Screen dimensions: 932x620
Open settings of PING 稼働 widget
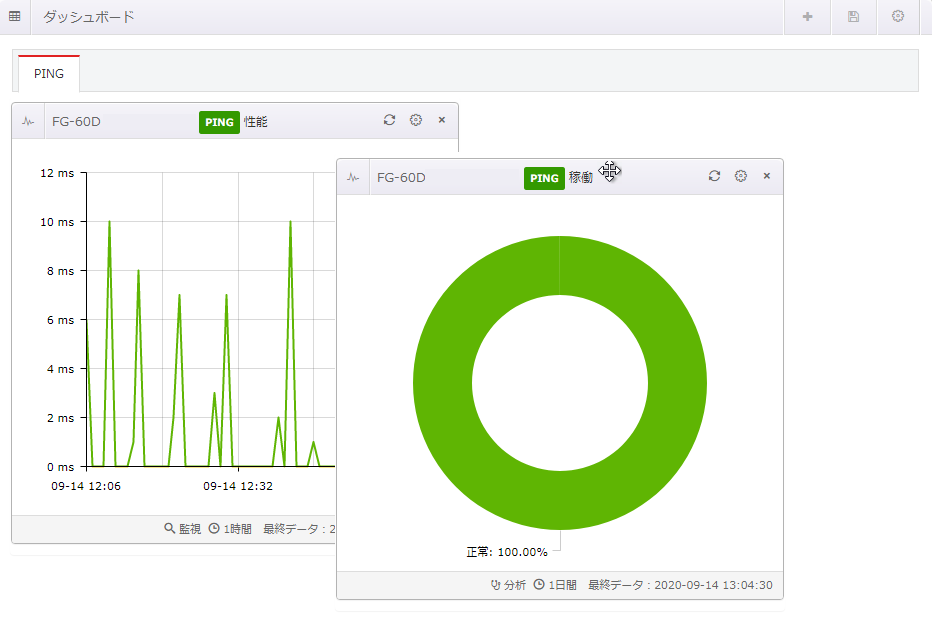741,176
